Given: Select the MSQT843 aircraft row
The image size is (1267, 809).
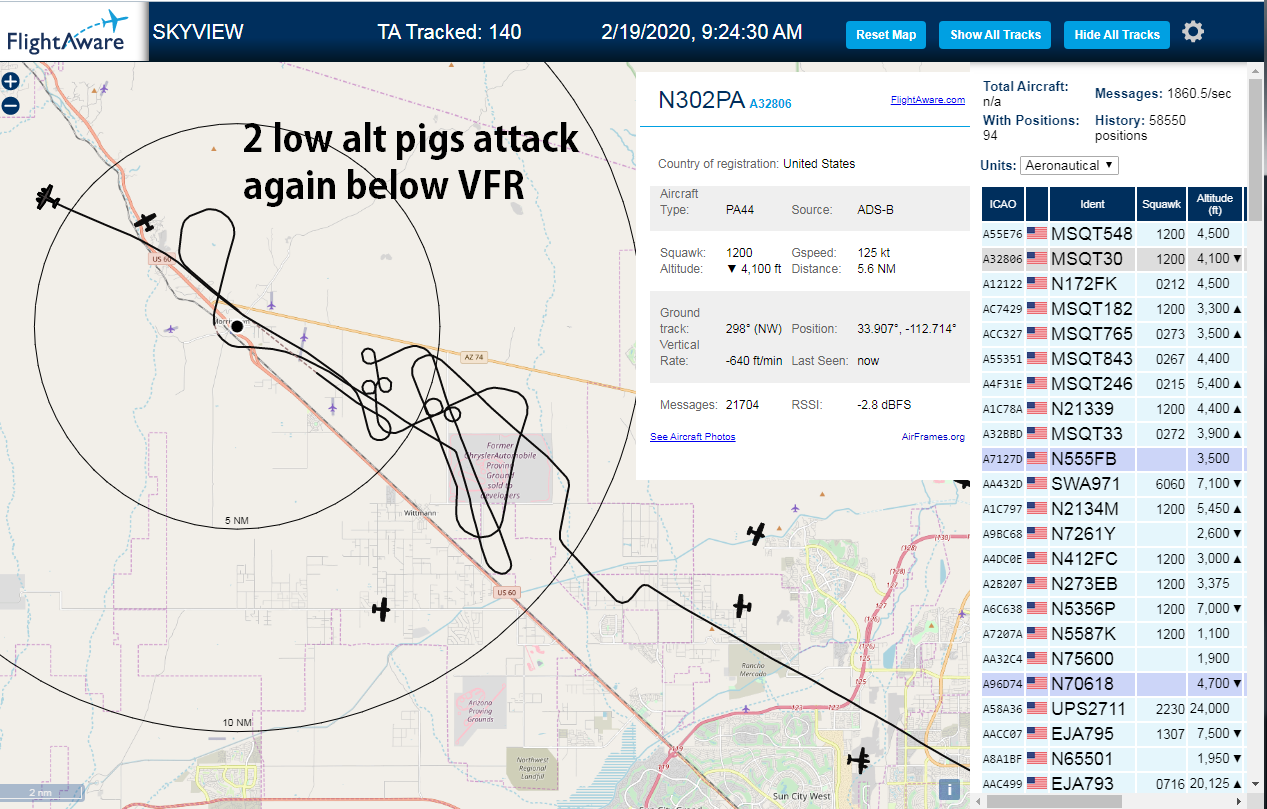Looking at the screenshot, I should pos(1113,359).
